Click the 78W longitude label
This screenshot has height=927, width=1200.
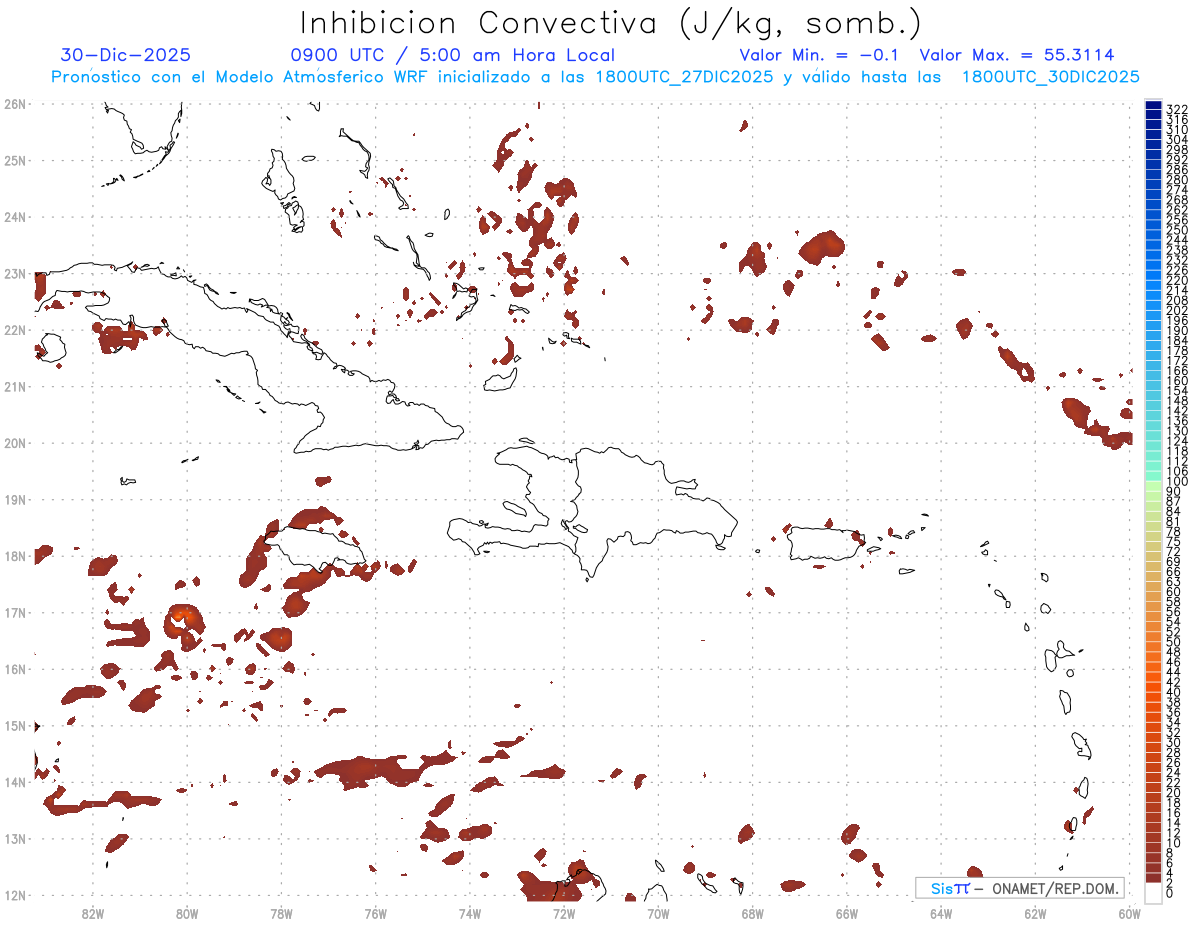(x=281, y=913)
